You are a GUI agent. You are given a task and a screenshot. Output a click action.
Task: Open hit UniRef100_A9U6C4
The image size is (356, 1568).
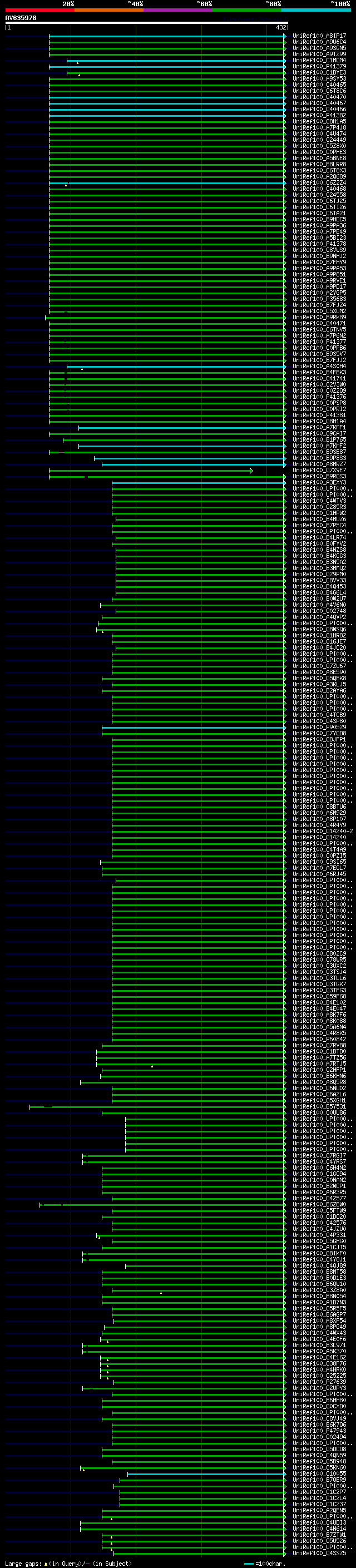click(x=319, y=42)
